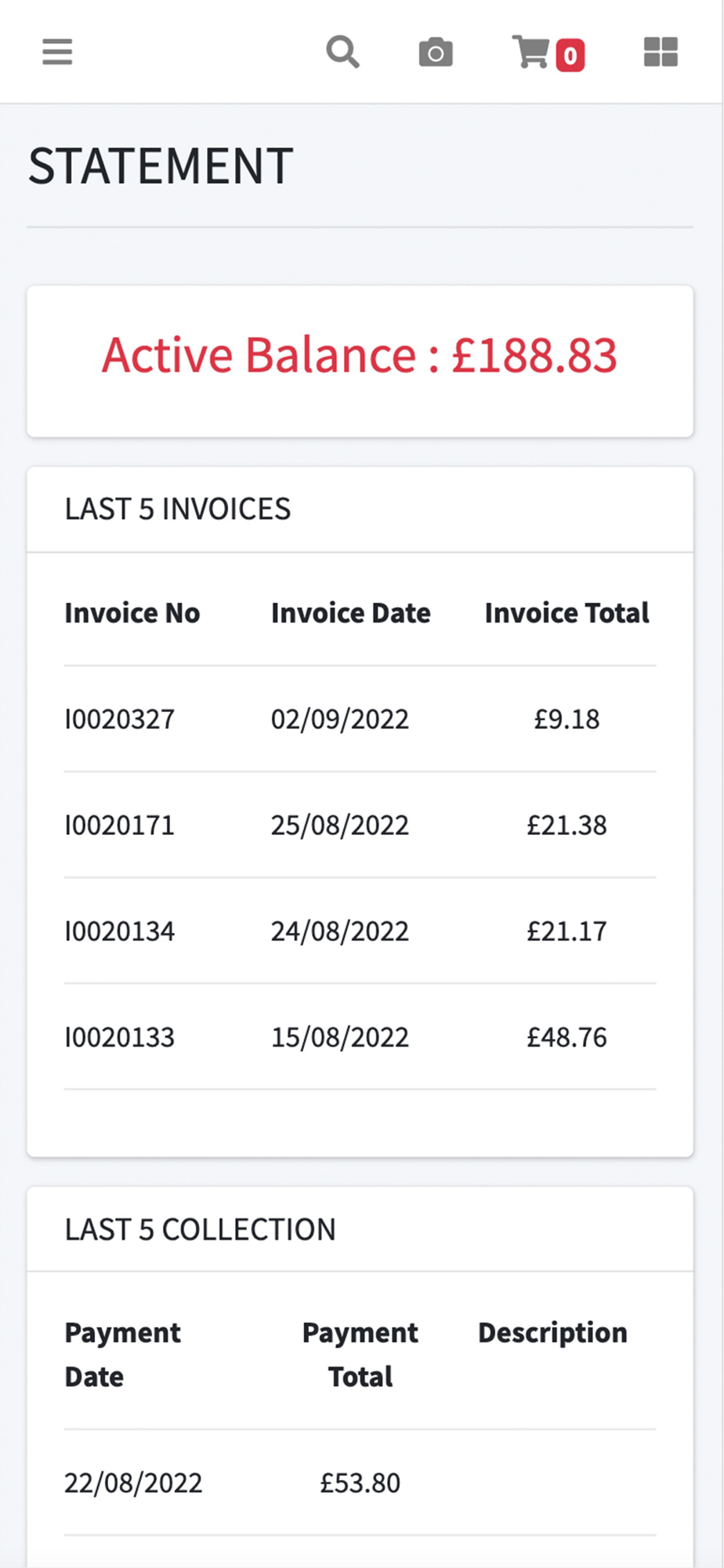The width and height of the screenshot is (724, 1568).
Task: Click the Description column header
Action: coord(553,1333)
